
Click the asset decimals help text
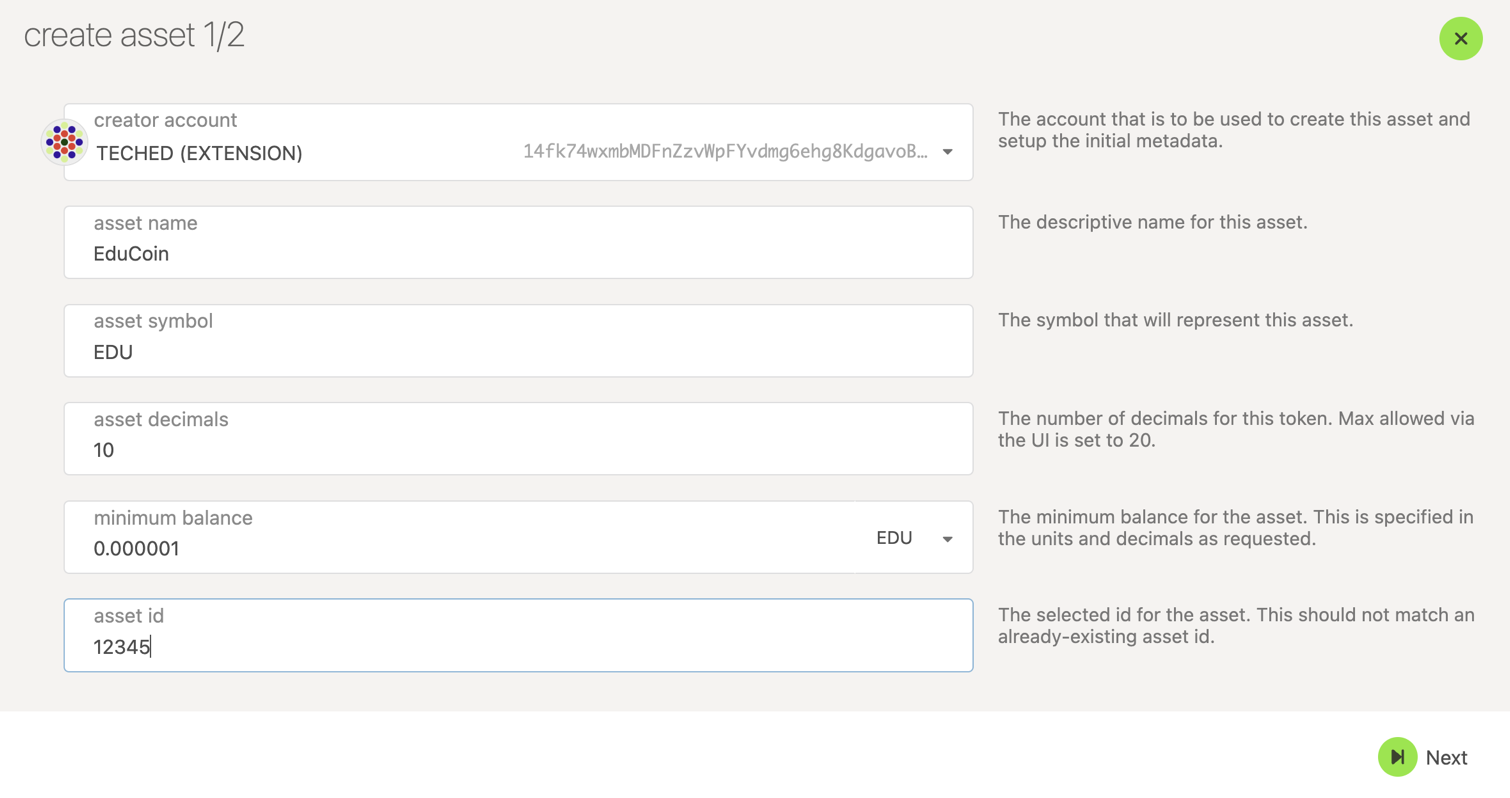1236,429
